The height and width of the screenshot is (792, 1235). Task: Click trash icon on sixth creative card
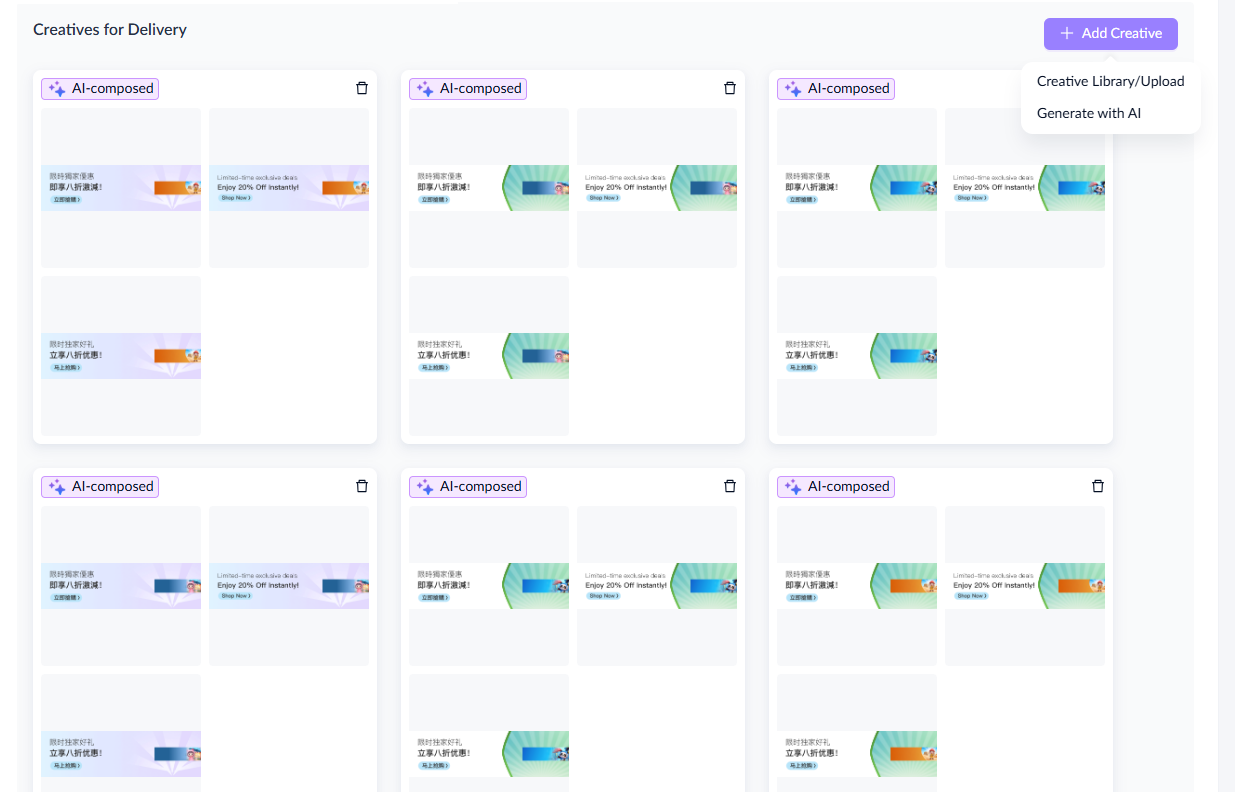pos(1098,486)
